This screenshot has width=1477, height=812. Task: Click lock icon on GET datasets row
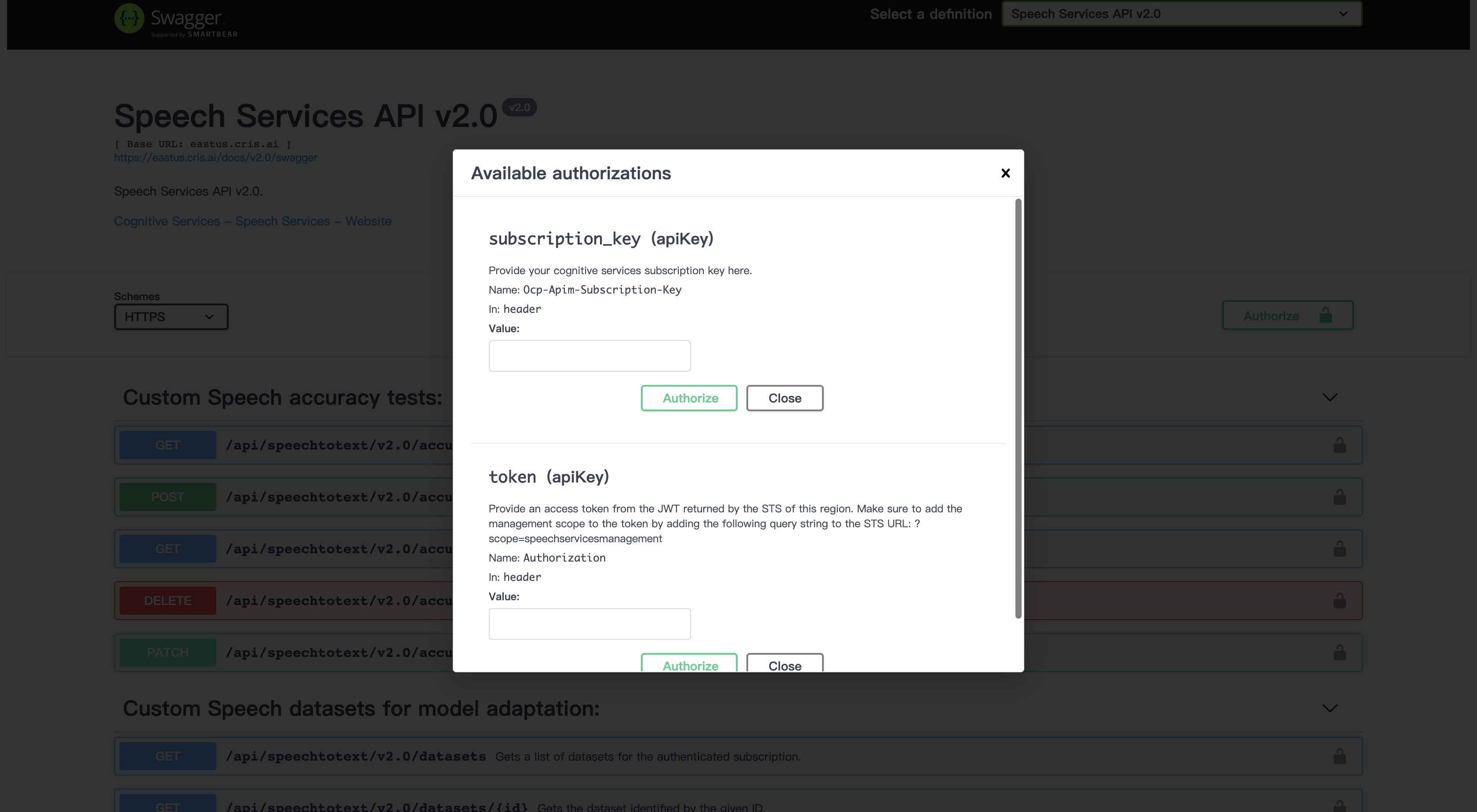click(1339, 756)
